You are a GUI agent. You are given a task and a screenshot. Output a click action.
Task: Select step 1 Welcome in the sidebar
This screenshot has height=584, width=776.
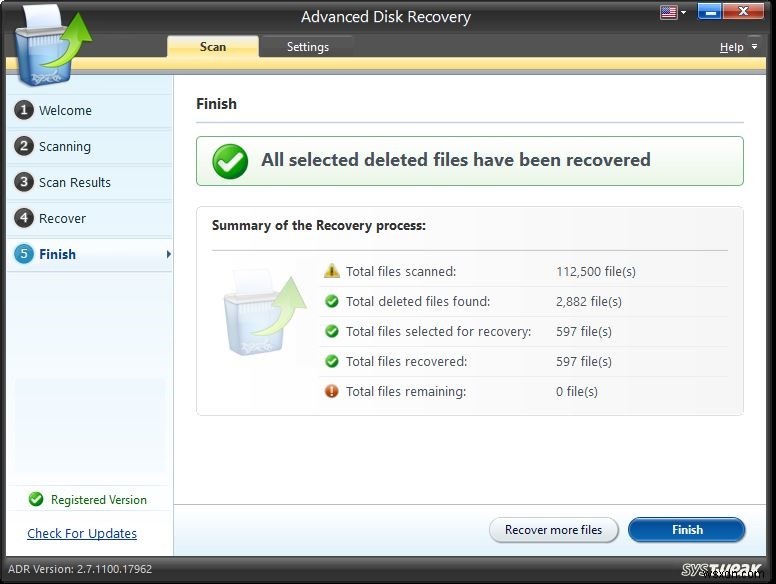(x=65, y=110)
